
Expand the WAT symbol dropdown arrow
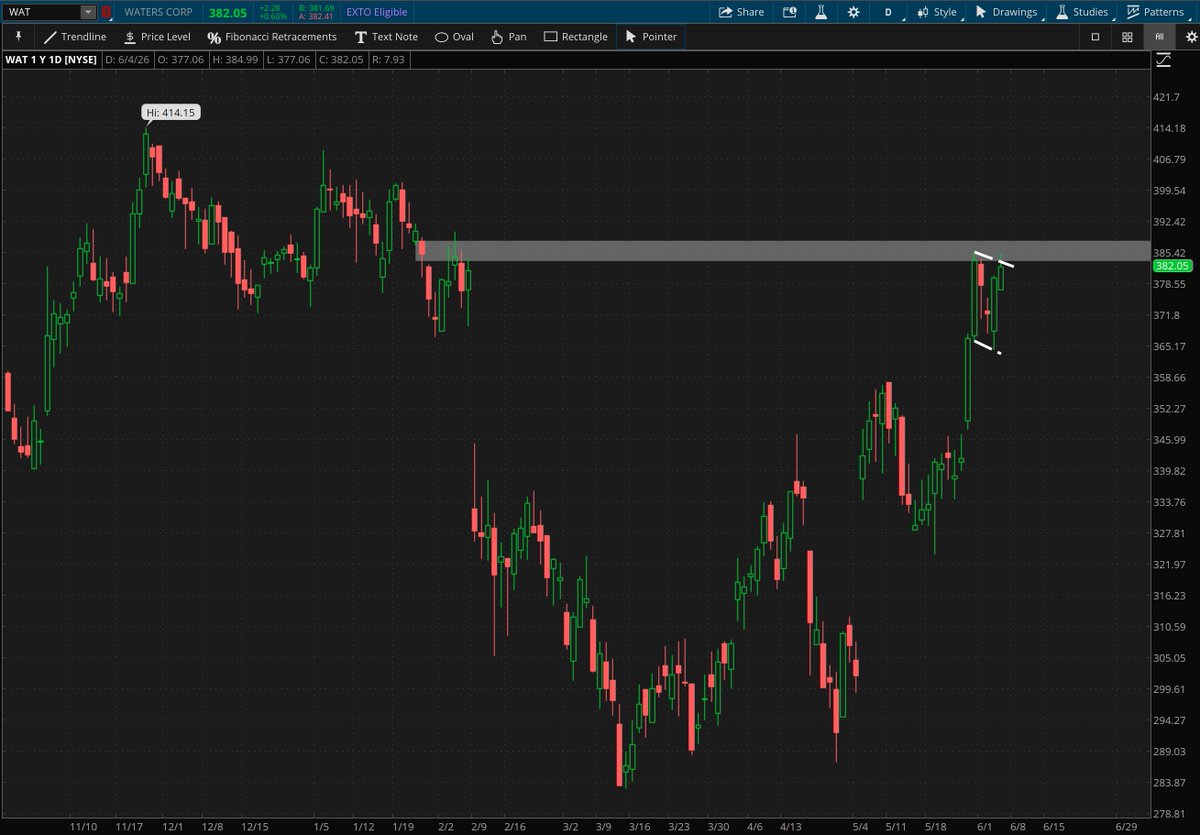click(x=88, y=12)
